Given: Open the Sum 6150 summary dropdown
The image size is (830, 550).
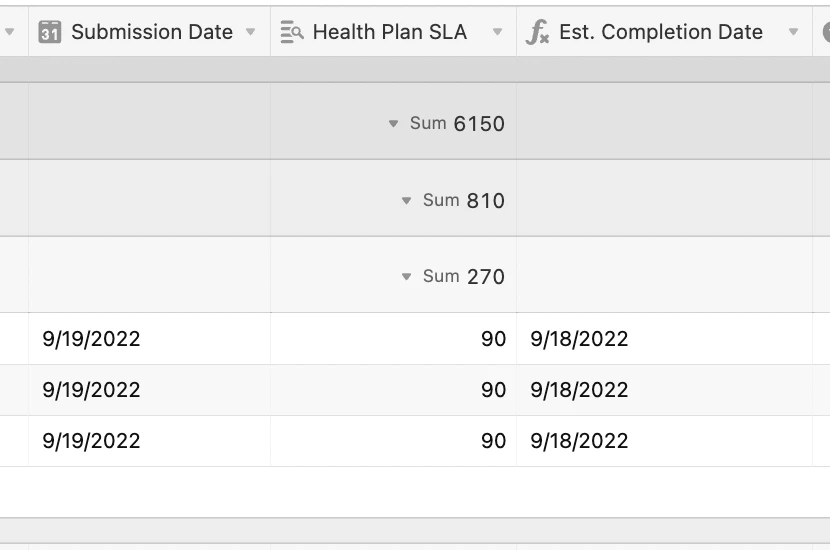Looking at the screenshot, I should (x=394, y=124).
